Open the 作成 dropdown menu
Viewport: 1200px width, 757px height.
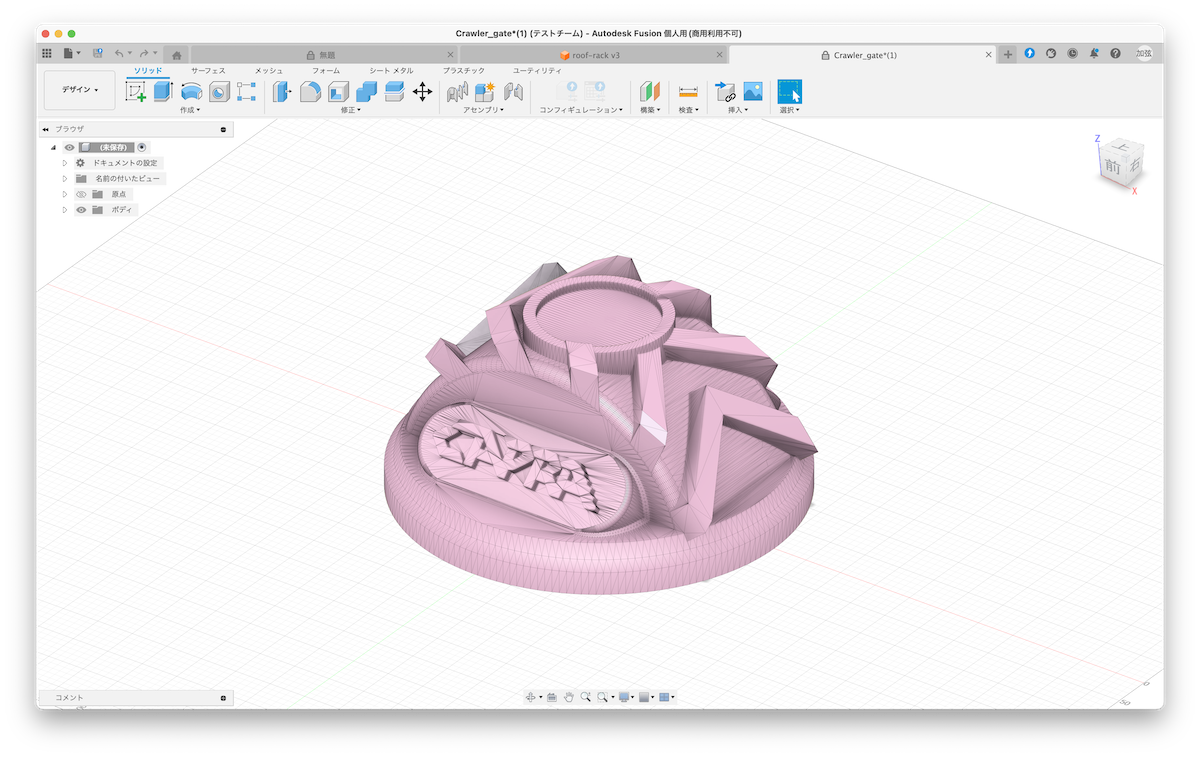pyautogui.click(x=190, y=110)
